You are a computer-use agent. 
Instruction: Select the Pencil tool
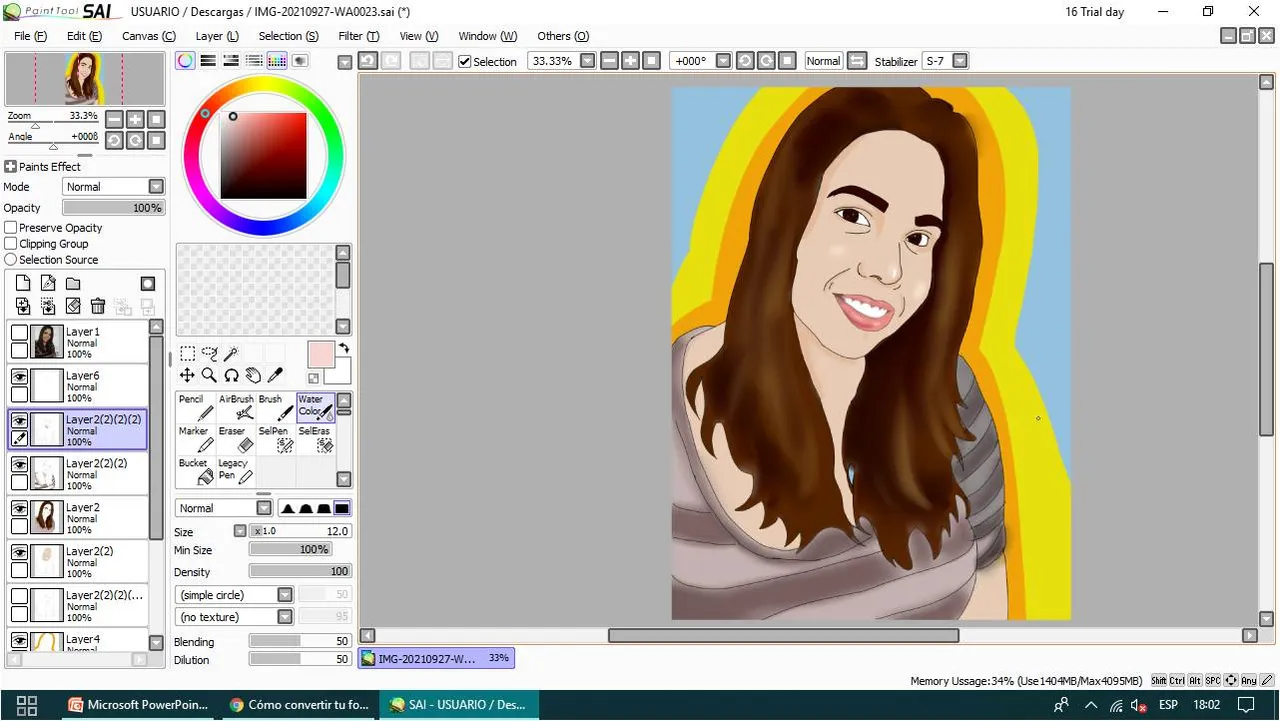click(195, 407)
